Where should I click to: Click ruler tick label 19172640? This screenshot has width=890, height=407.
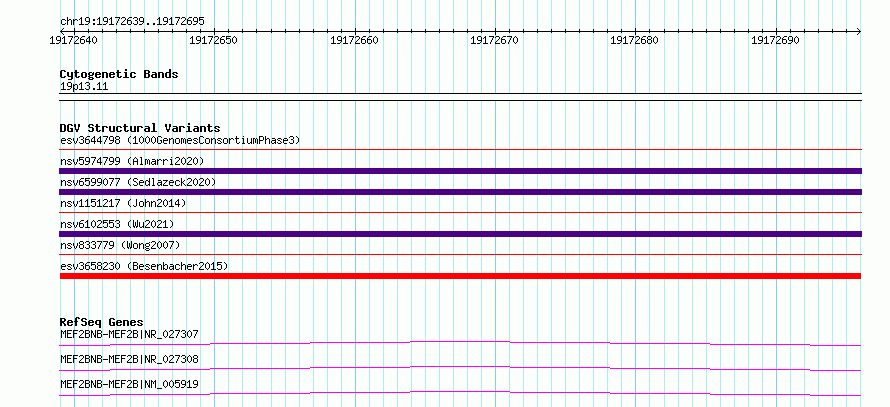coord(73,40)
